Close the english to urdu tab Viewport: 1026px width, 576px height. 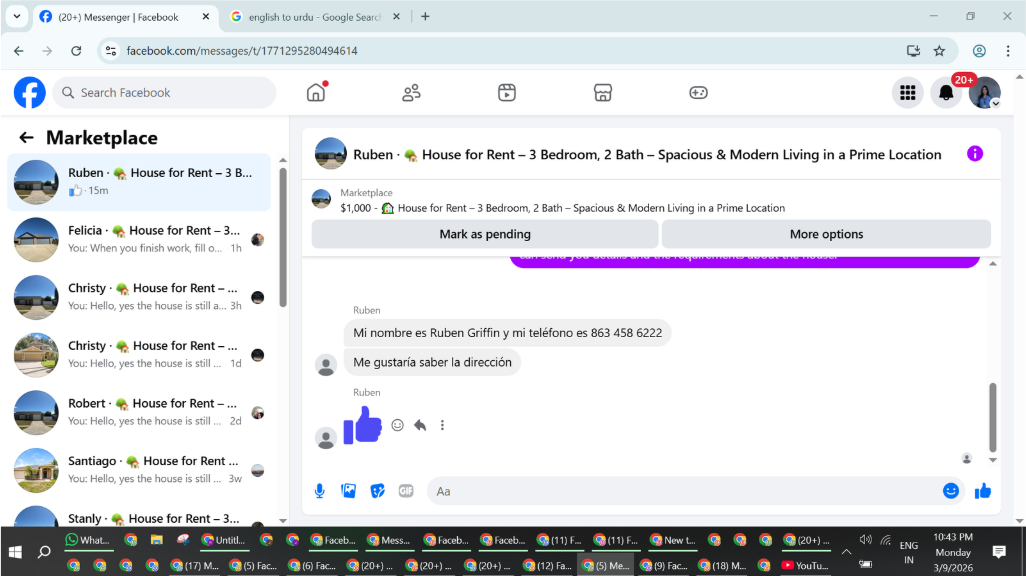[396, 17]
